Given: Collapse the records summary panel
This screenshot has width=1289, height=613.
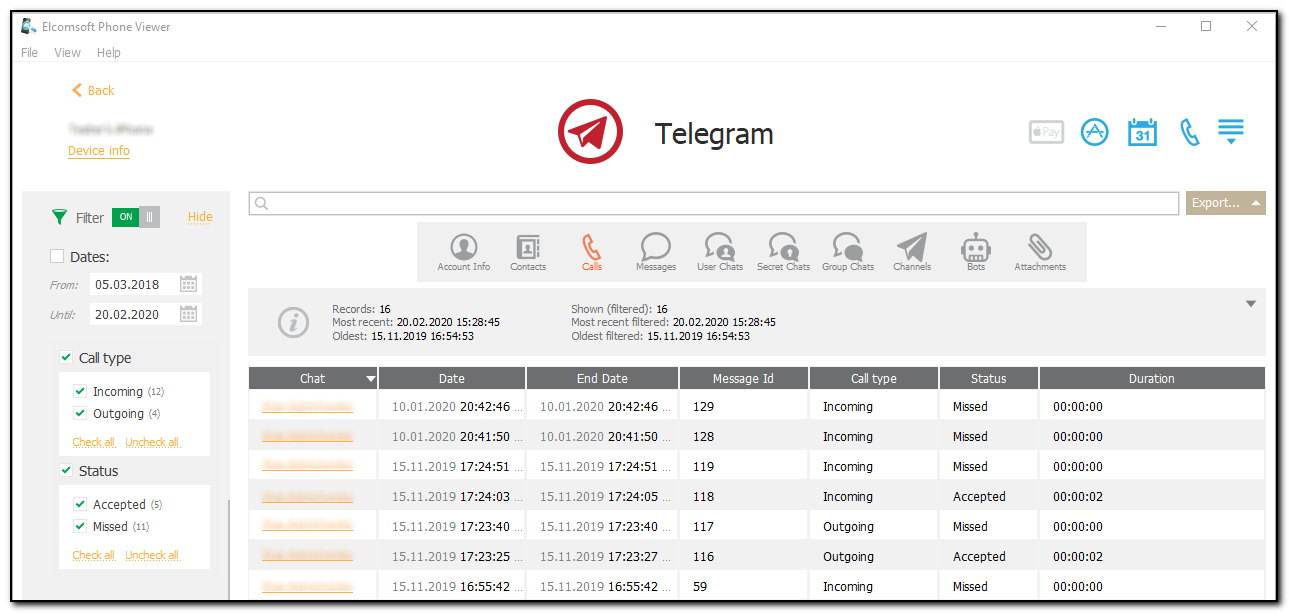Looking at the screenshot, I should (1250, 302).
